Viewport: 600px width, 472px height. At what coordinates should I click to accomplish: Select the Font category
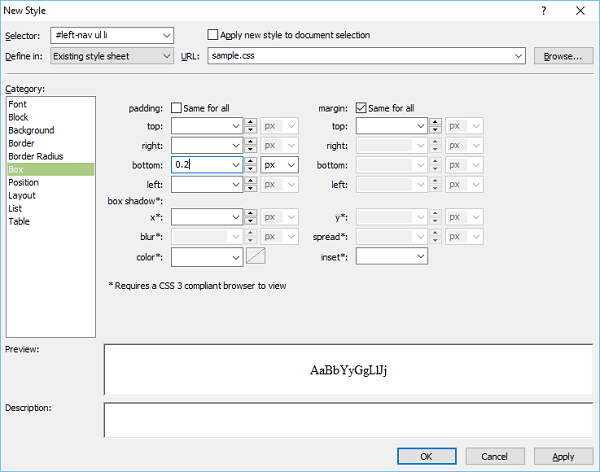point(17,104)
